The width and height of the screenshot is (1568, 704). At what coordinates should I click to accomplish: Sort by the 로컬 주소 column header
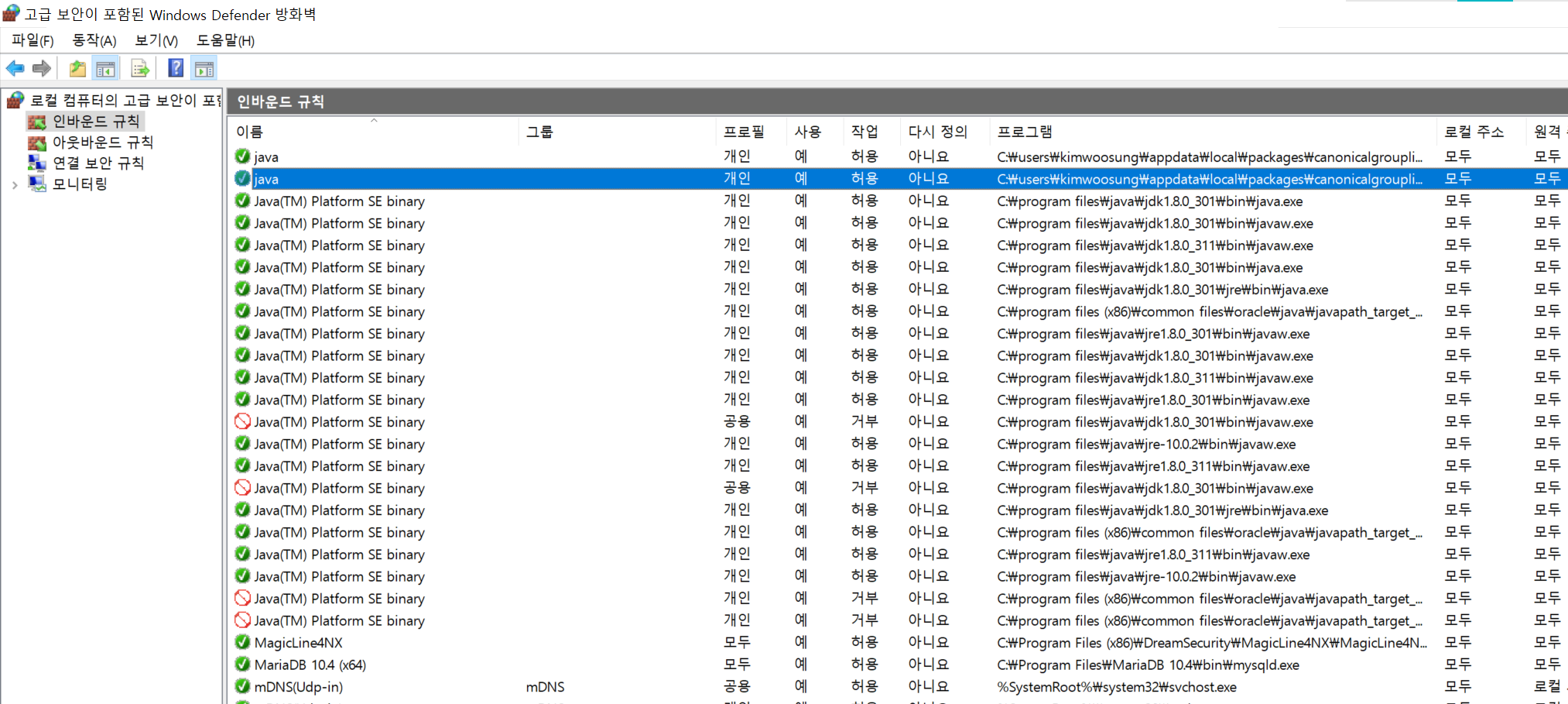pos(1481,132)
